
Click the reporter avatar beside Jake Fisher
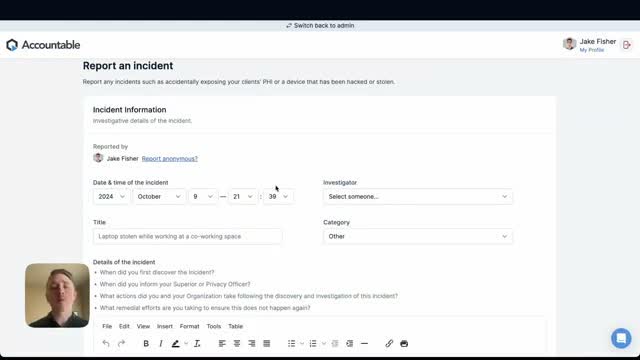(98, 158)
